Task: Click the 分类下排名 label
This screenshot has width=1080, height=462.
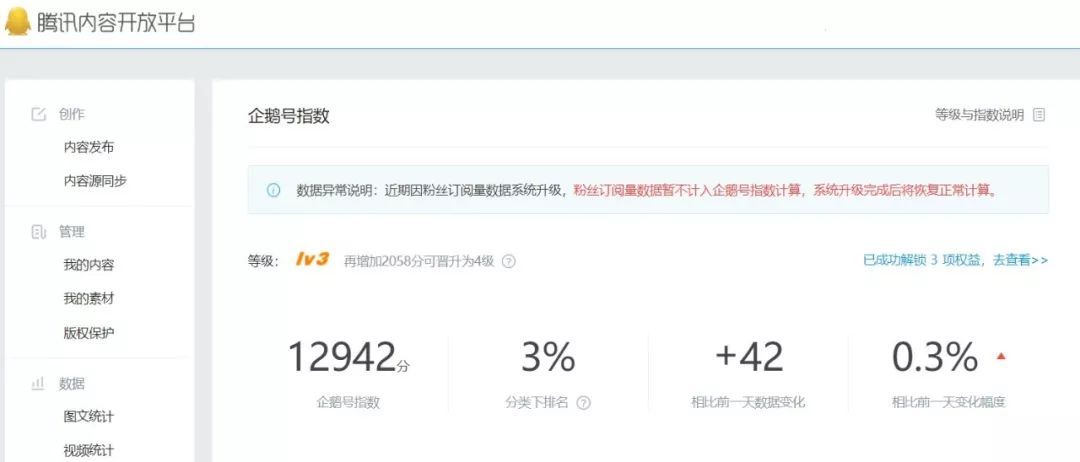Action: click(537, 403)
